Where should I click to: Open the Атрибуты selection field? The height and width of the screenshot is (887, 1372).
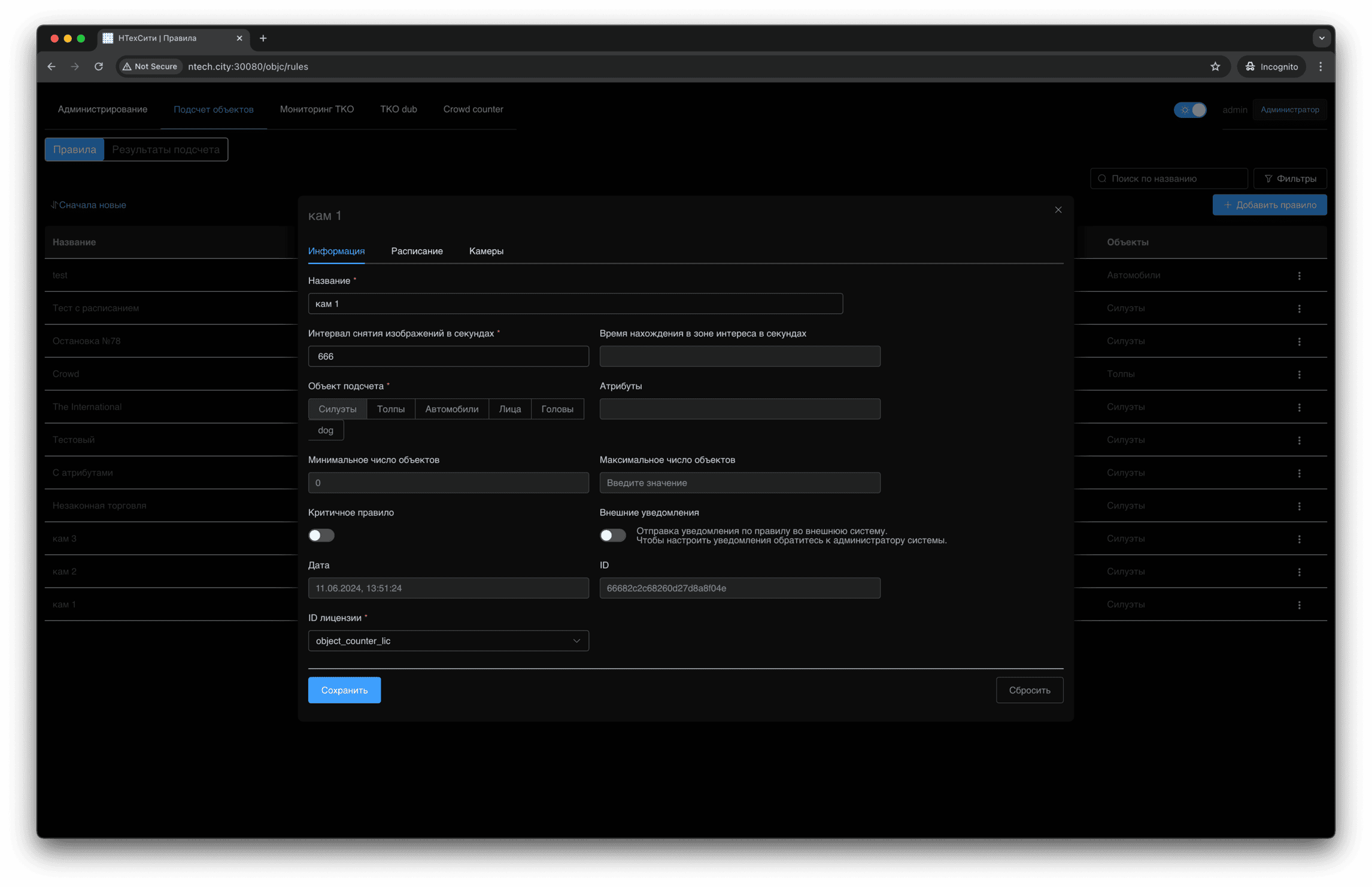point(739,409)
